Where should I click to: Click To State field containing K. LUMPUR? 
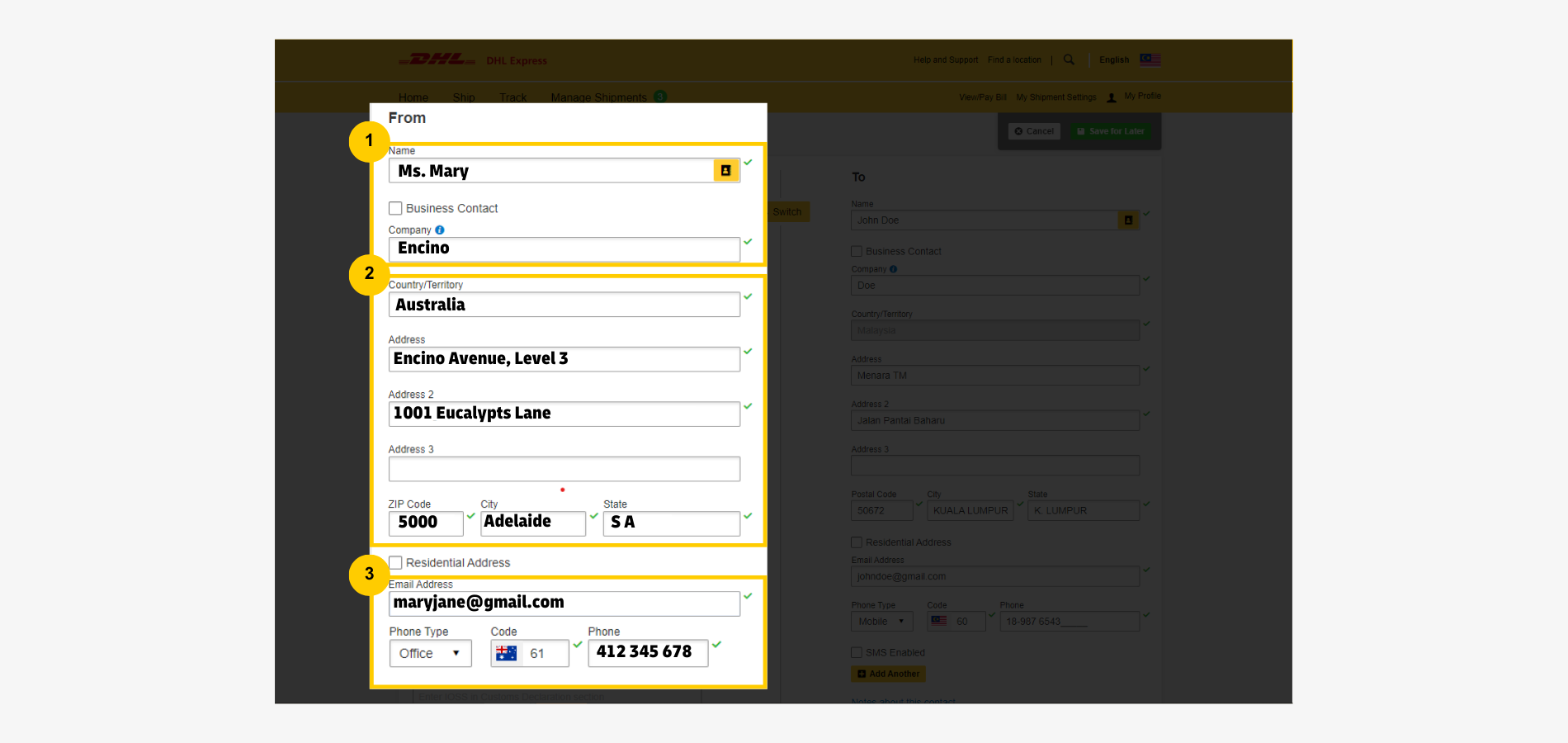[1084, 510]
